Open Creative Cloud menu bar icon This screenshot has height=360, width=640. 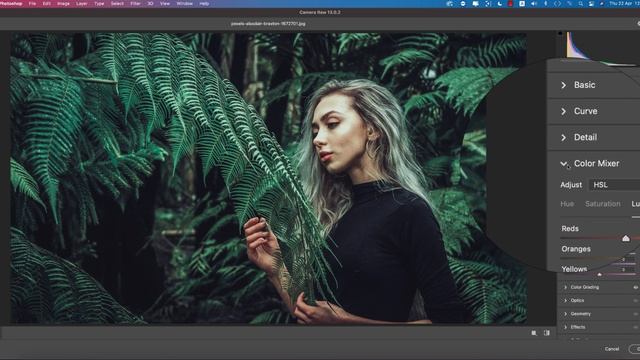click(x=450, y=4)
